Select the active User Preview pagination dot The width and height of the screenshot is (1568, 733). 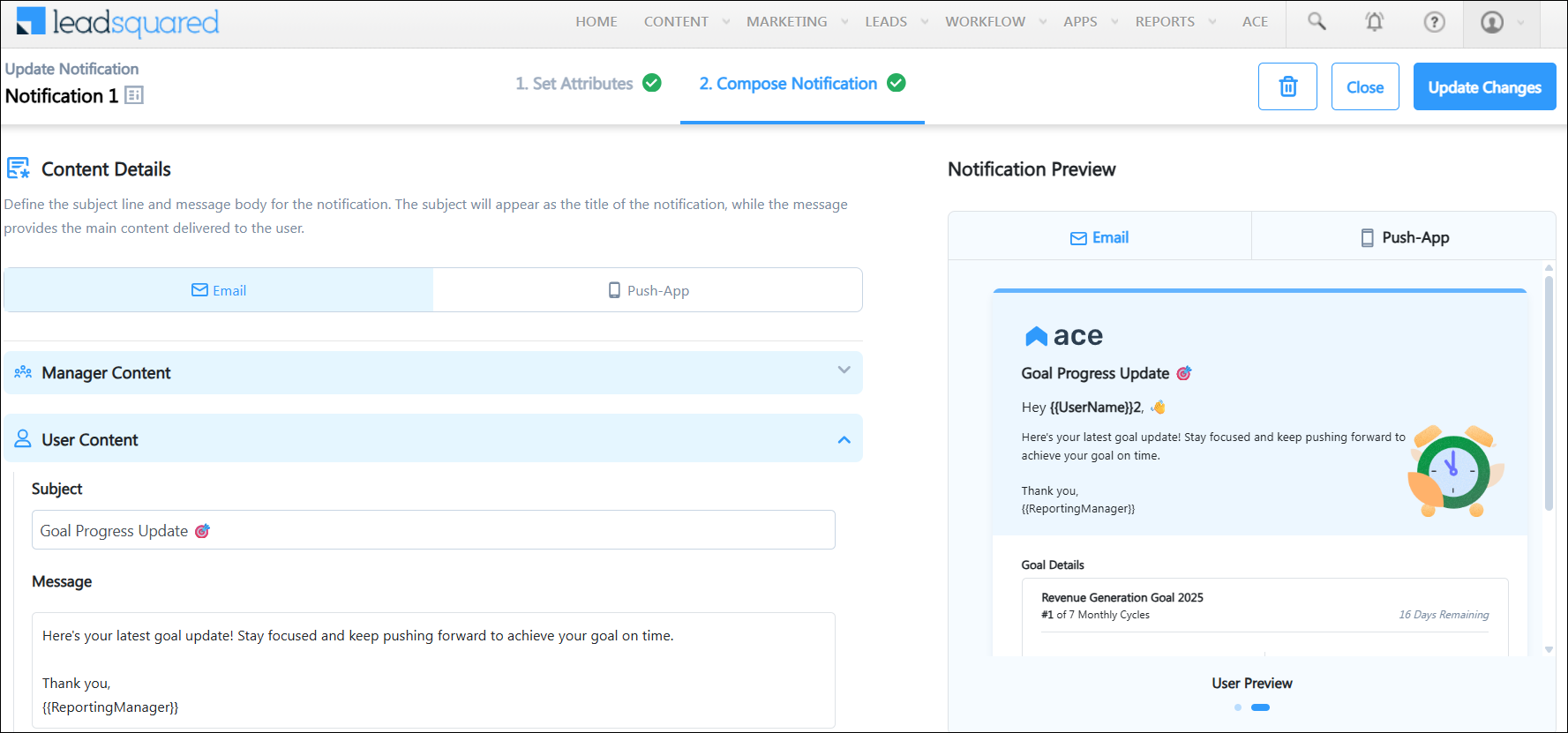pos(1260,707)
